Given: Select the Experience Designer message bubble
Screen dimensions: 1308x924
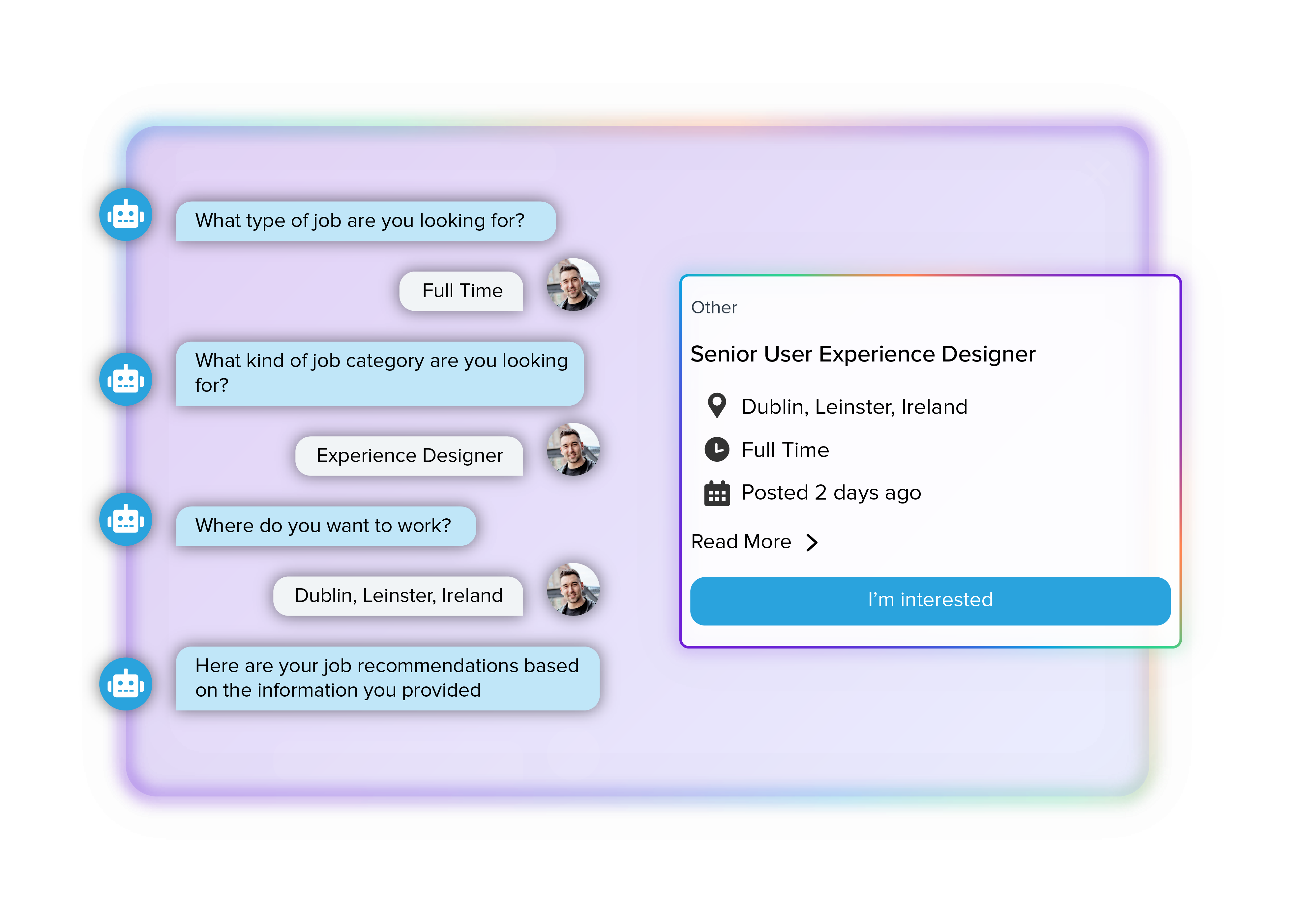Looking at the screenshot, I should [x=409, y=455].
